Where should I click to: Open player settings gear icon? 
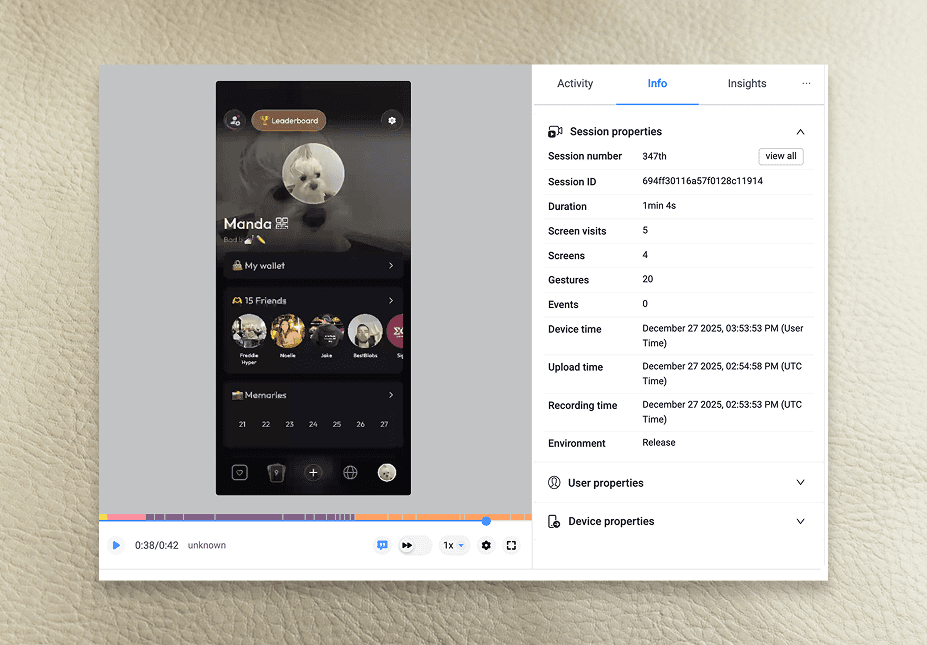(486, 545)
